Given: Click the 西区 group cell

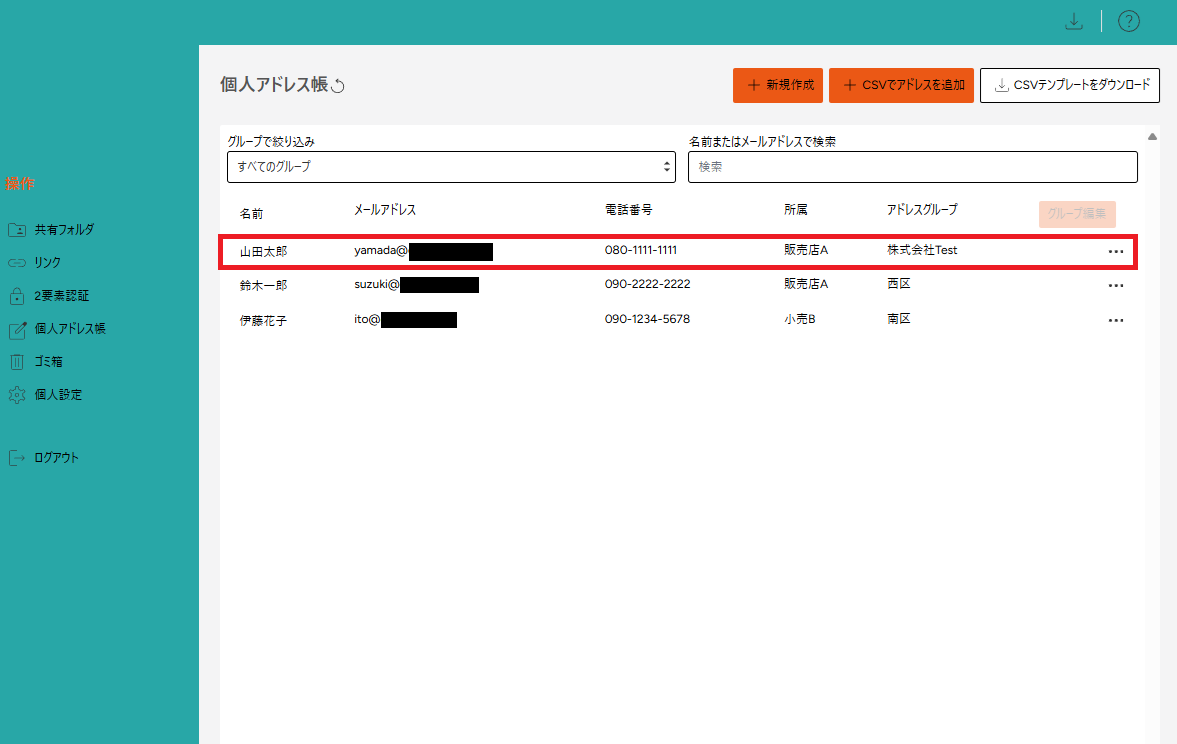Looking at the screenshot, I should (x=899, y=284).
